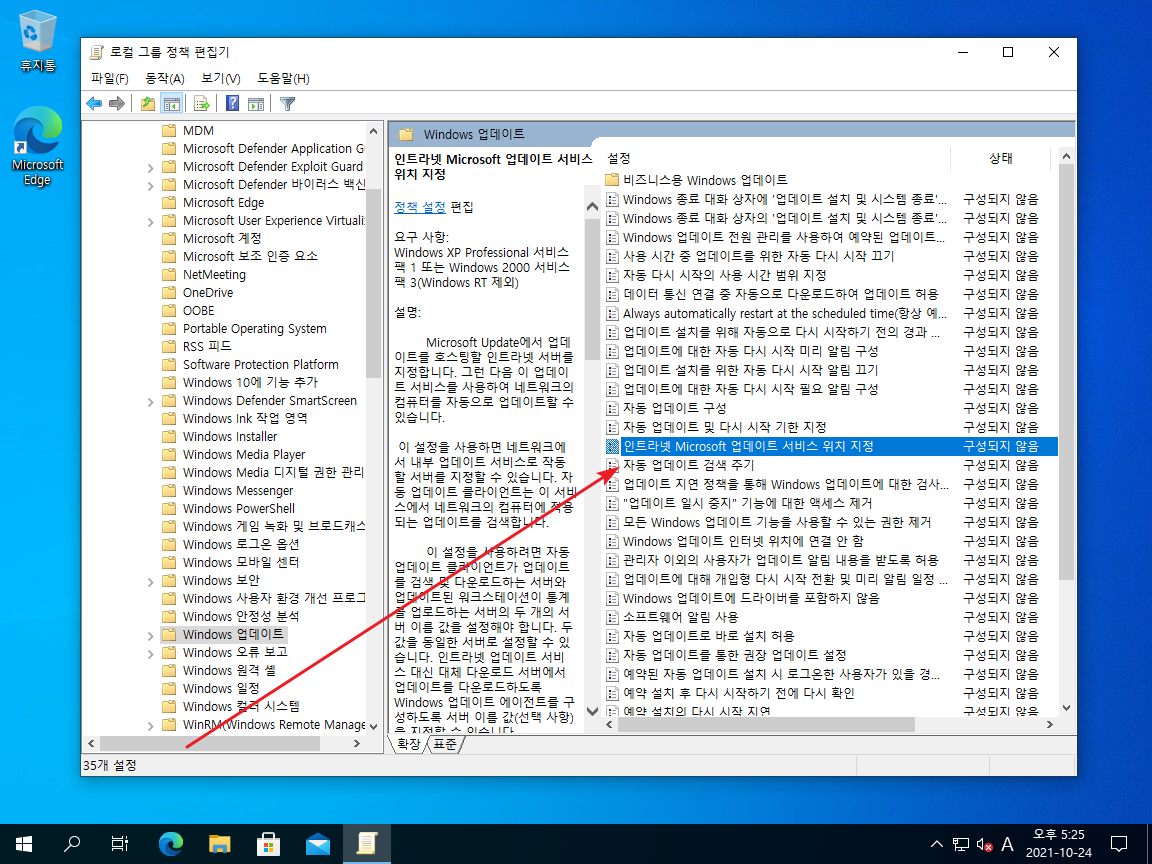Image resolution: width=1152 pixels, height=864 pixels.
Task: Expand the Windows 오류 보고 tree node
Action: [x=151, y=653]
